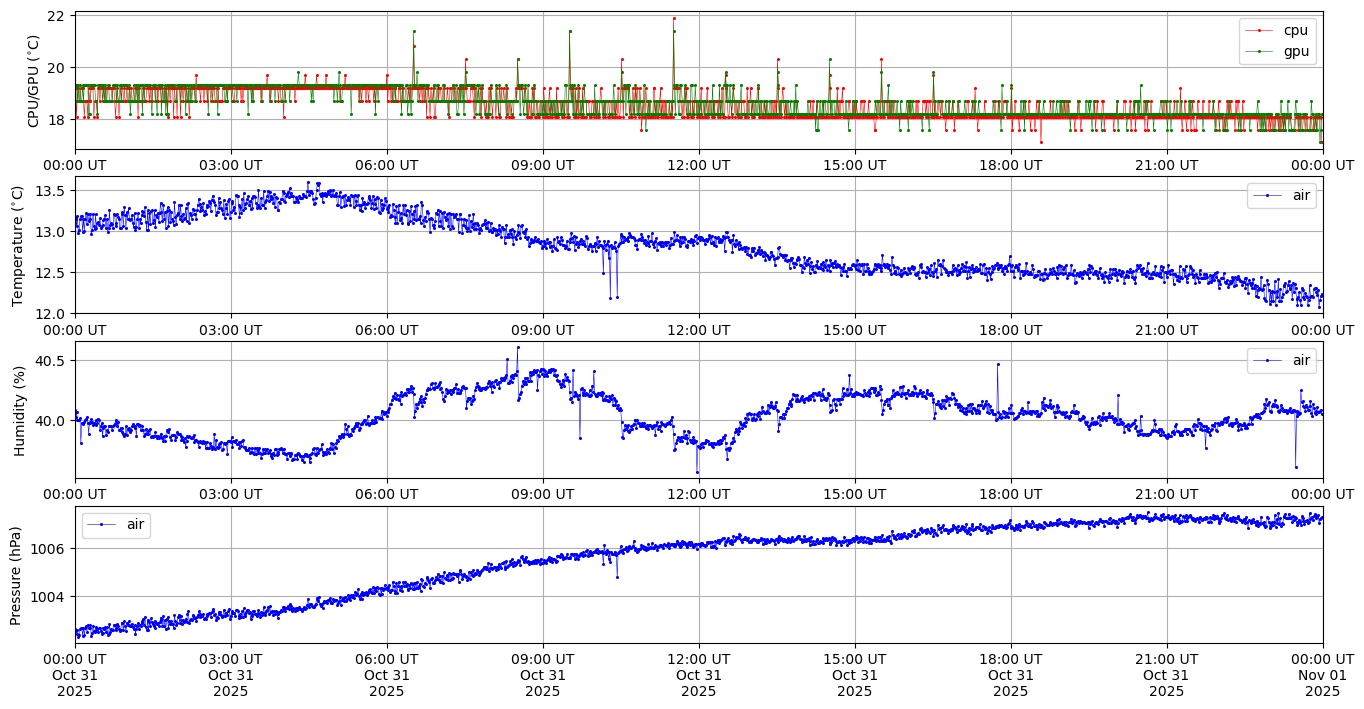Click the Temperature (°C) y-axis label
Screen dimensions: 1364x709
click(x=17, y=245)
